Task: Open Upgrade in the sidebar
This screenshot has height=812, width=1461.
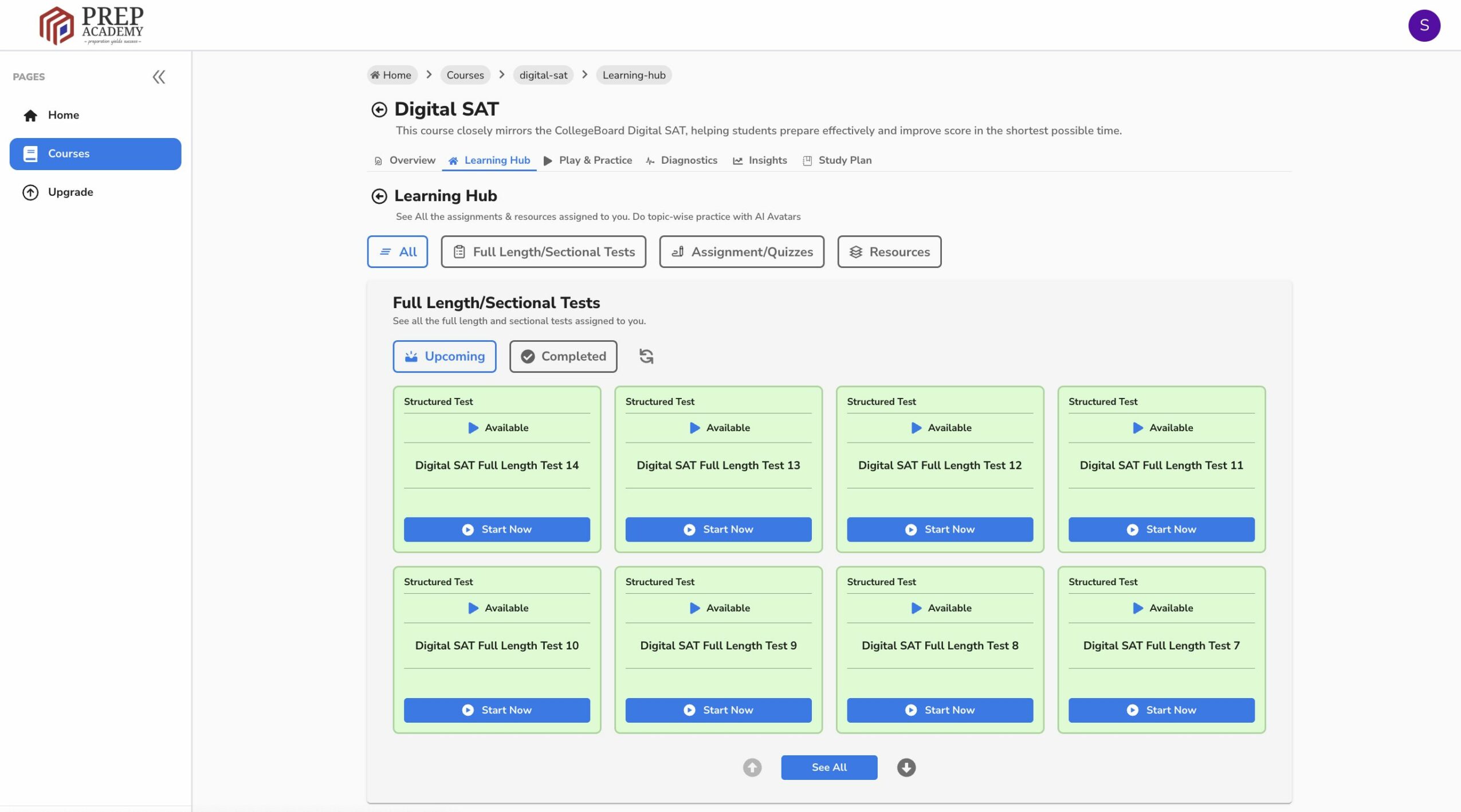Action: (70, 192)
